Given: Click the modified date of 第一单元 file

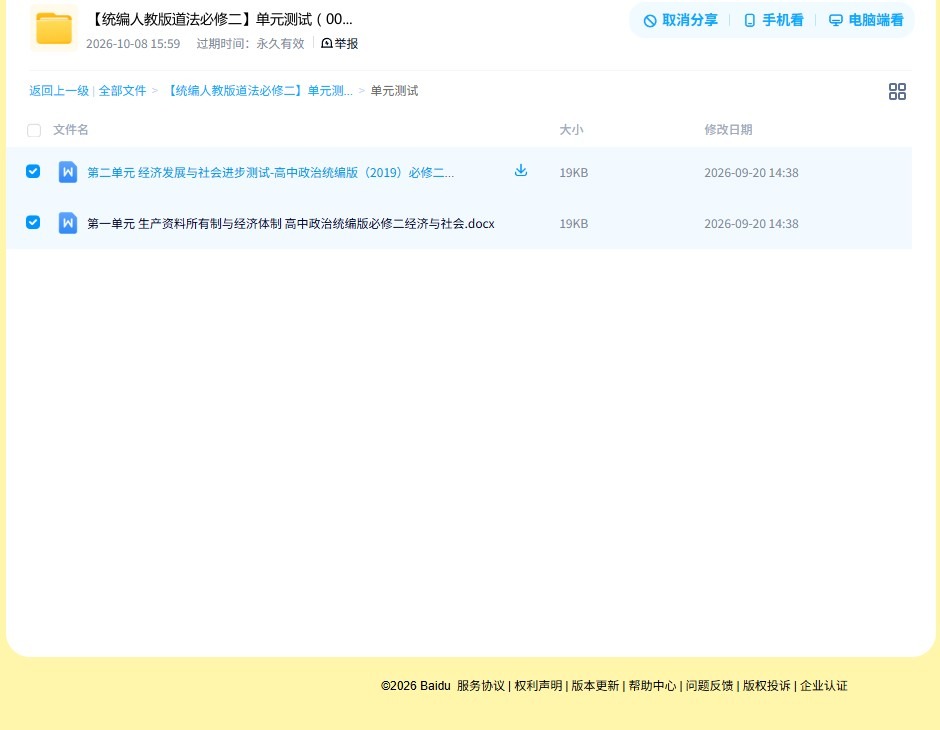Looking at the screenshot, I should point(751,224).
